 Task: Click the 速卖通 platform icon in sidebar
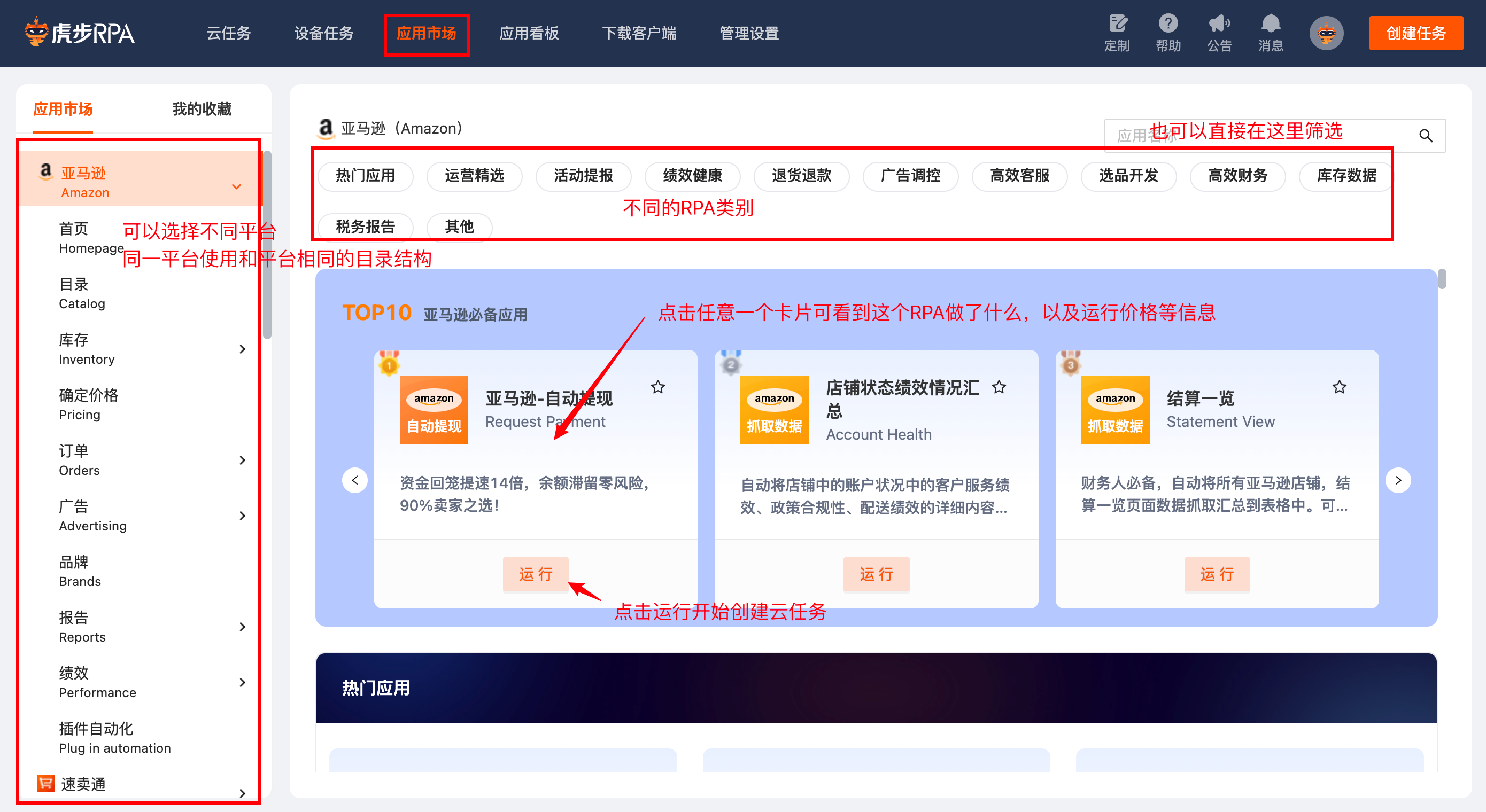coord(45,783)
